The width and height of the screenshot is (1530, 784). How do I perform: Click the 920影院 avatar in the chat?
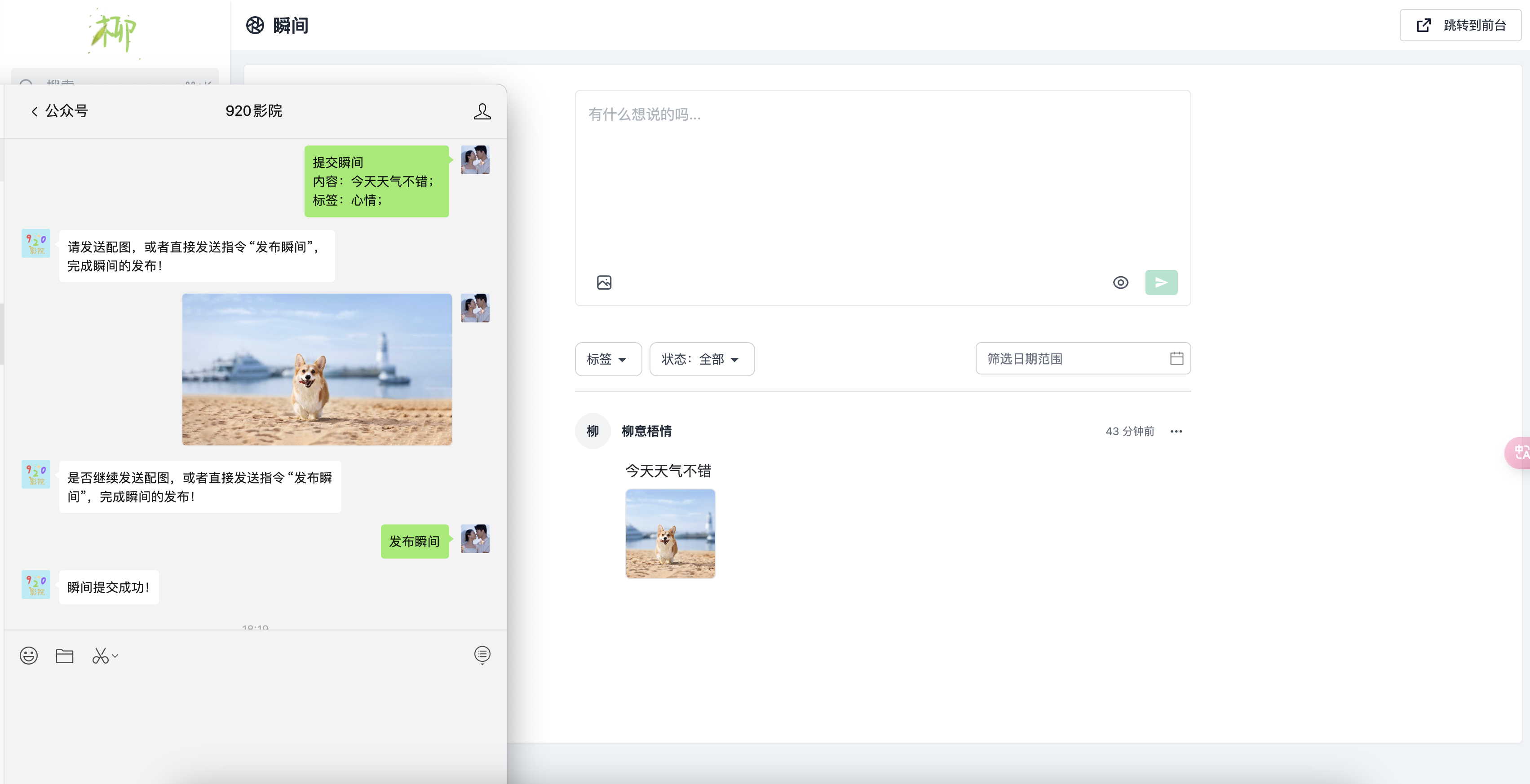pyautogui.click(x=35, y=243)
